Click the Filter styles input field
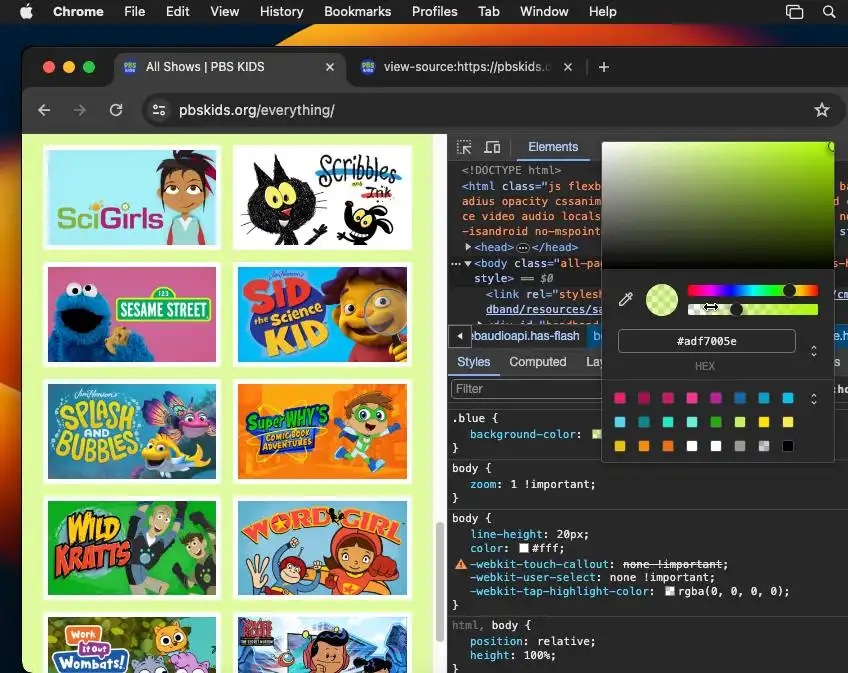Viewport: 848px width, 673px height. [x=526, y=389]
